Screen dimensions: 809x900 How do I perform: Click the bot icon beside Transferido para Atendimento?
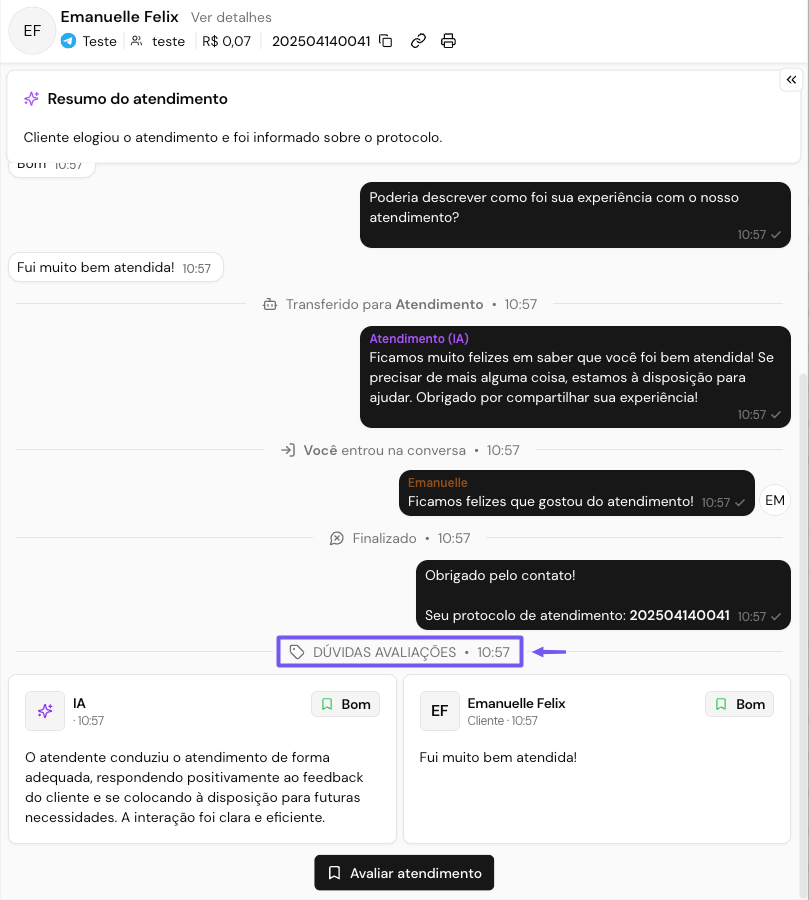pyautogui.click(x=269, y=304)
